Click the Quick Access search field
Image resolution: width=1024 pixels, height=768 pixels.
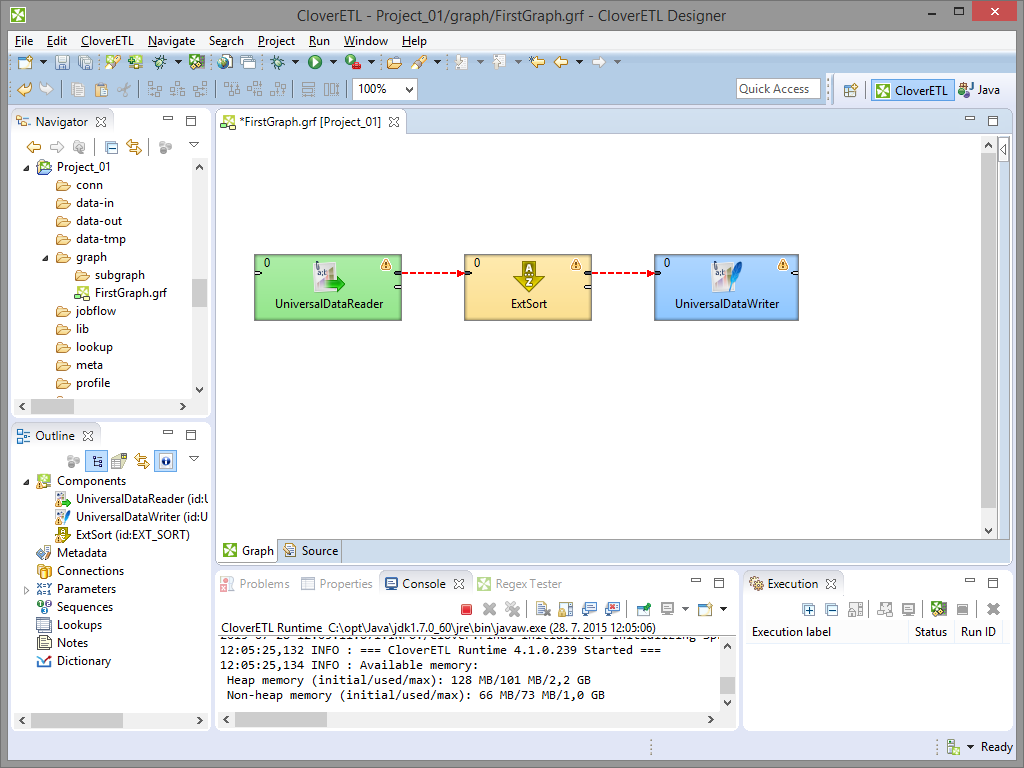tap(778, 89)
